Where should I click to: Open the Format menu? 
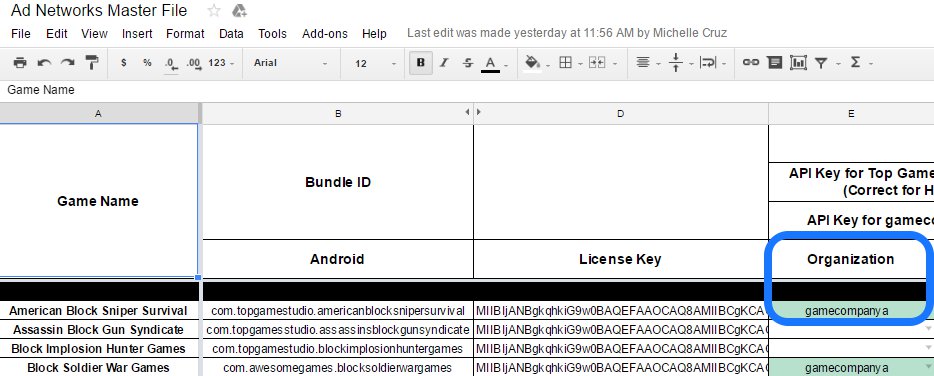(x=185, y=34)
